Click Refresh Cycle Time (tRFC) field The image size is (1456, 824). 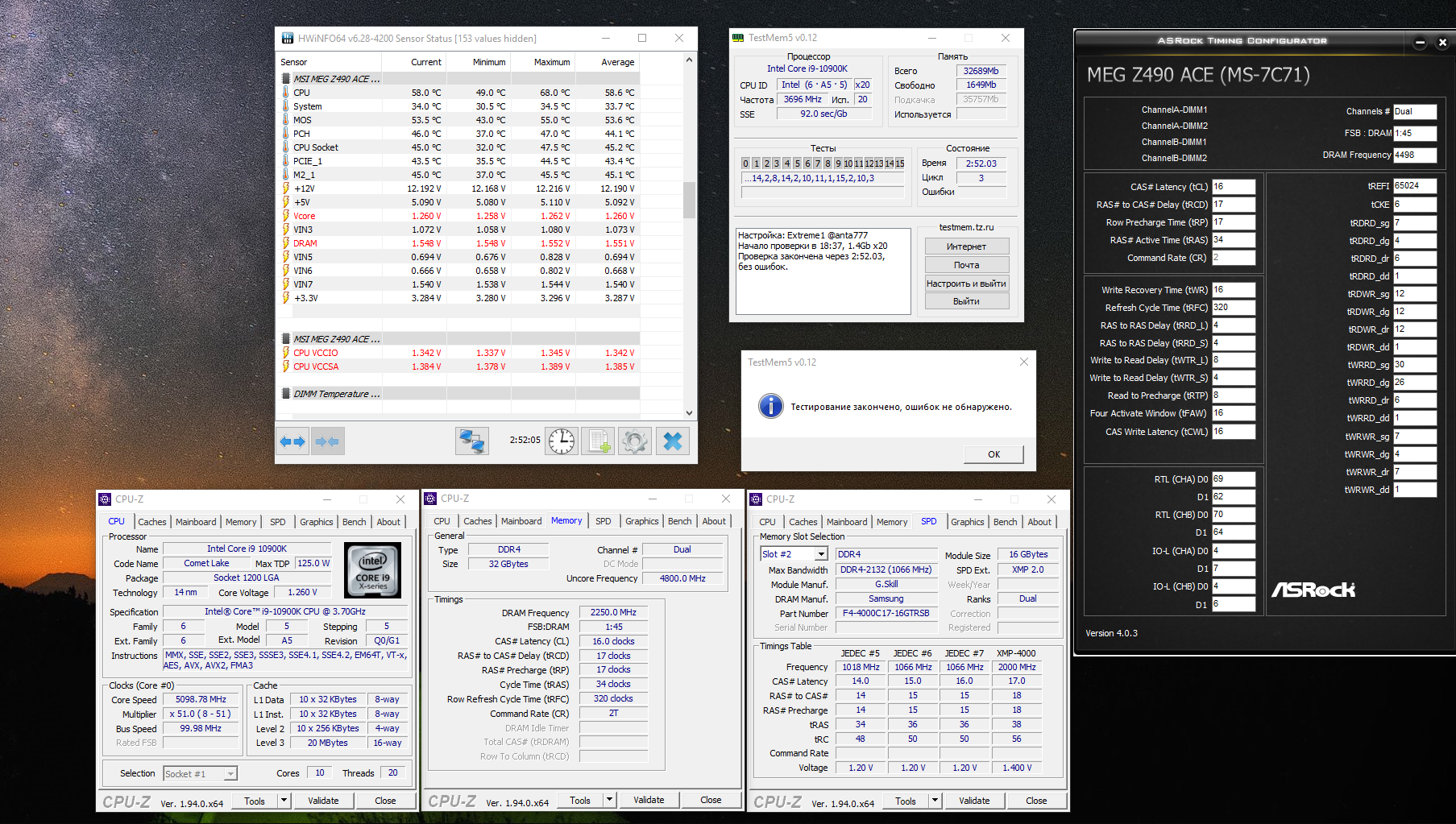[1234, 308]
